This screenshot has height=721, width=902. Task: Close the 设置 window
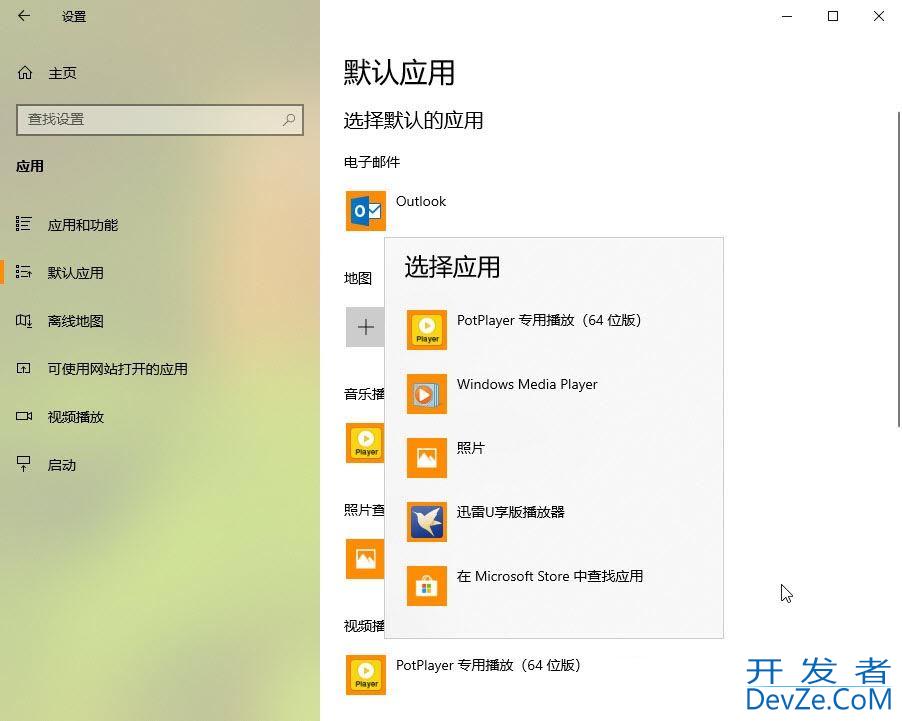coord(878,16)
